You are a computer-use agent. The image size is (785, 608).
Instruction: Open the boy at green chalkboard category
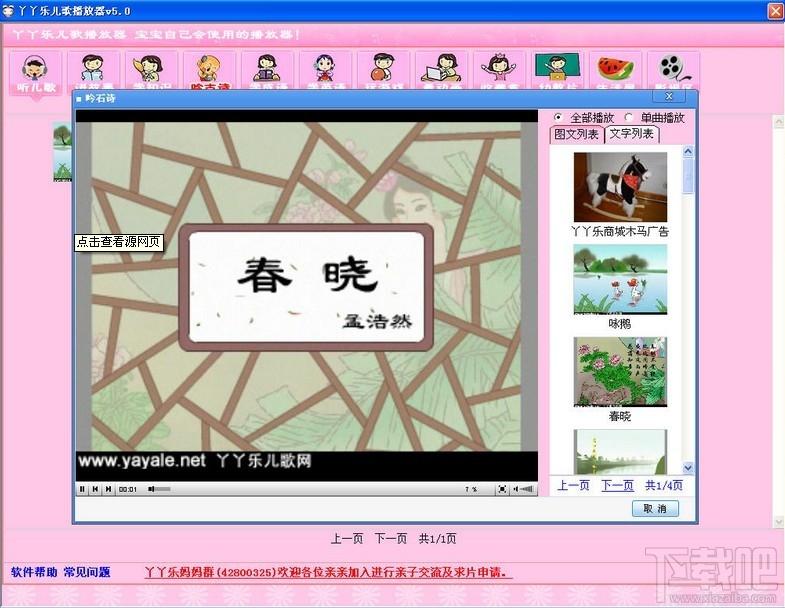tap(557, 71)
